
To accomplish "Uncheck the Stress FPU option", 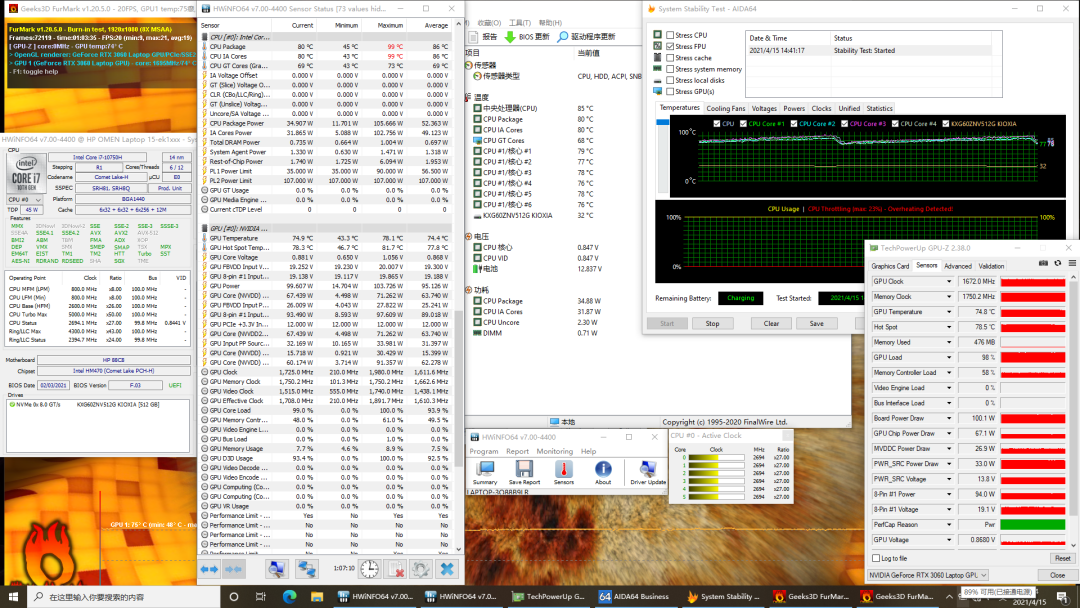I will [x=671, y=46].
